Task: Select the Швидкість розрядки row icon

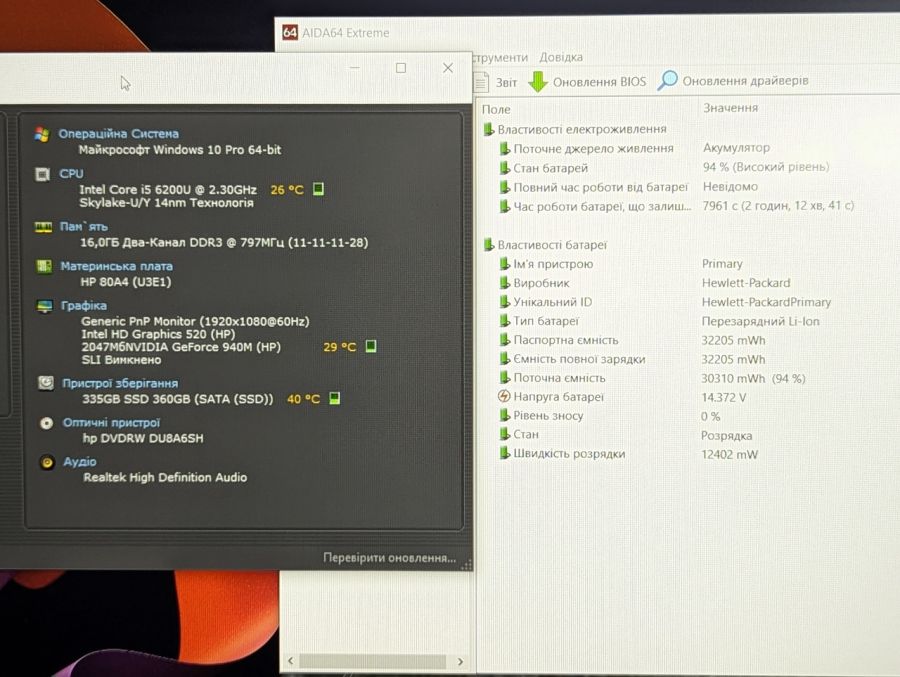Action: (x=505, y=453)
